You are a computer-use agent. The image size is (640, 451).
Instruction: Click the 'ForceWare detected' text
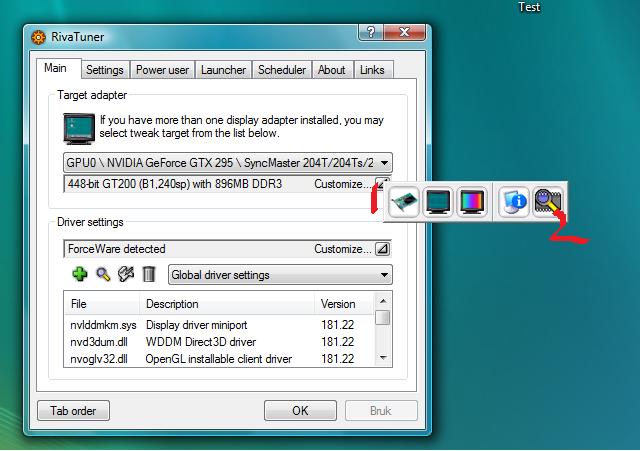pyautogui.click(x=116, y=249)
